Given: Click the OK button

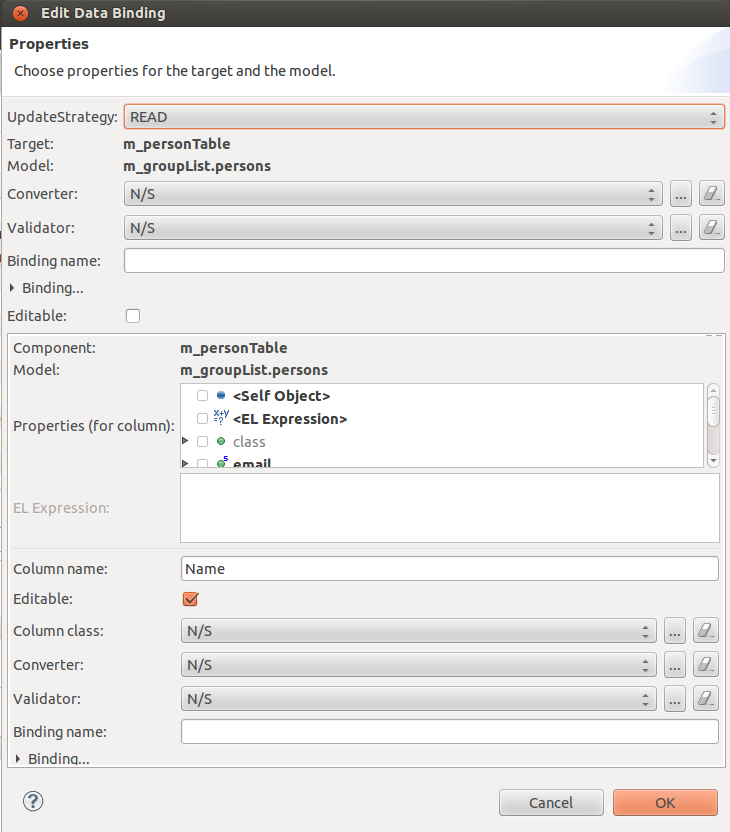Looking at the screenshot, I should click(665, 802).
